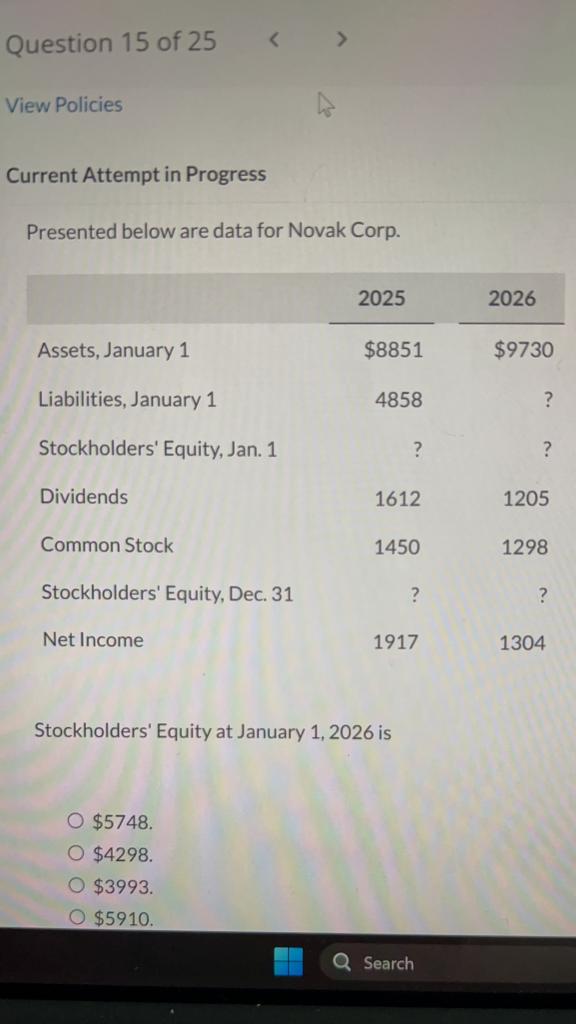Select the 2026 column header
The height and width of the screenshot is (1024, 576).
point(511,298)
